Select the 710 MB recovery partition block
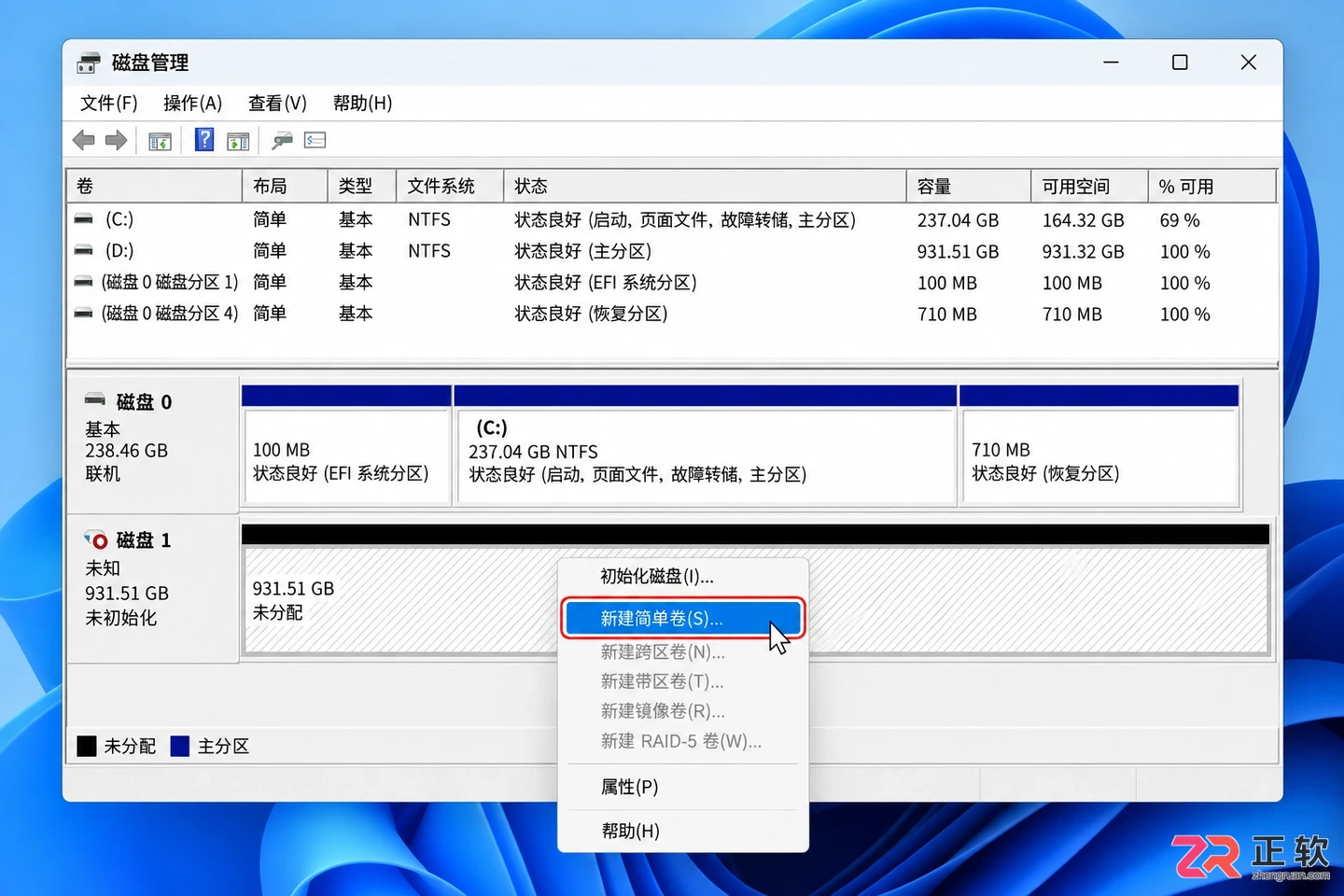1344x896 pixels. coord(1099,446)
